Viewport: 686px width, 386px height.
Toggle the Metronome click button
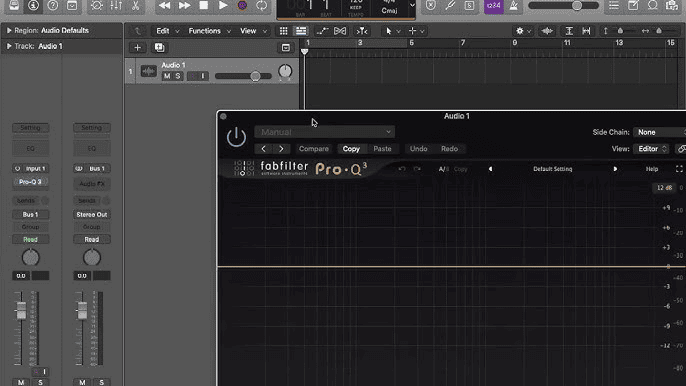click(x=514, y=5)
